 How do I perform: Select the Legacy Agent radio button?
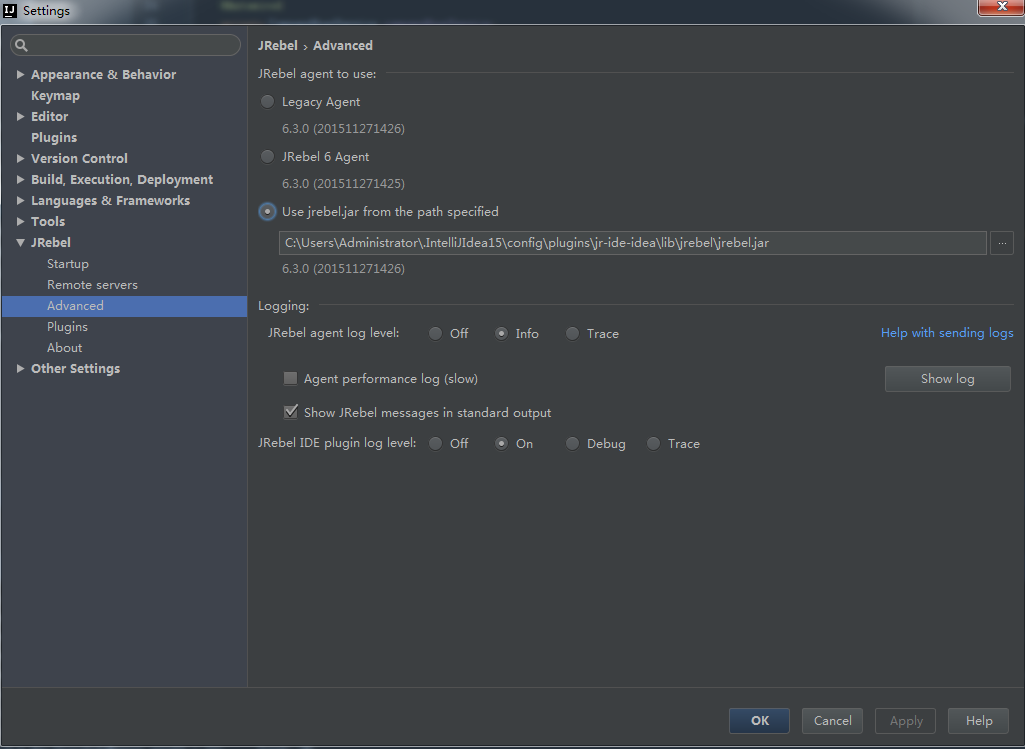(x=267, y=102)
